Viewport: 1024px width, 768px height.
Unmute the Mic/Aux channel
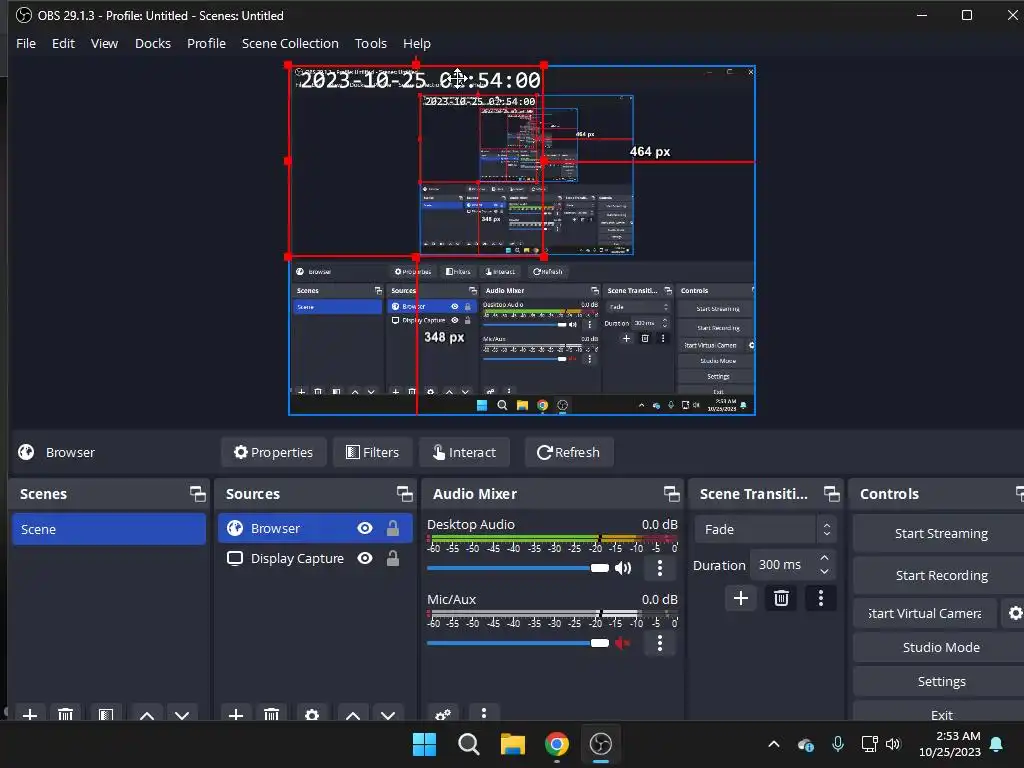click(x=622, y=643)
